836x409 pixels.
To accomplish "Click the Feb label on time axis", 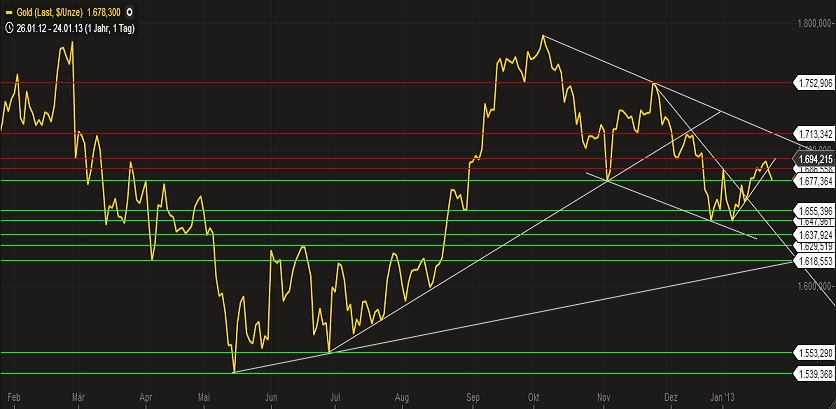I will [x=12, y=397].
